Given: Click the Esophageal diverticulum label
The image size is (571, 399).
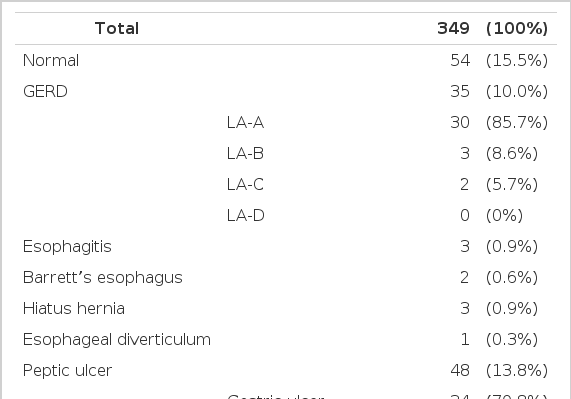Looking at the screenshot, I should [x=117, y=340].
